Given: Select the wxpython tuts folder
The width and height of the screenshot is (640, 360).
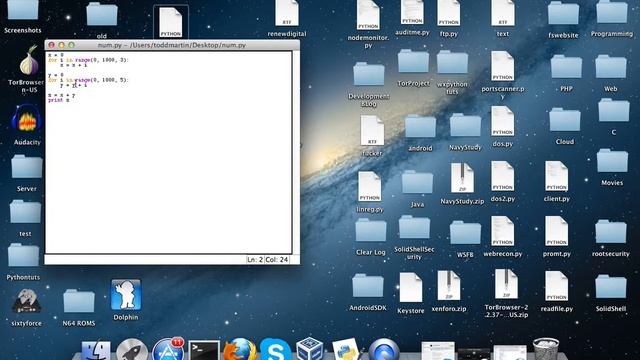Looking at the screenshot, I should point(452,62).
